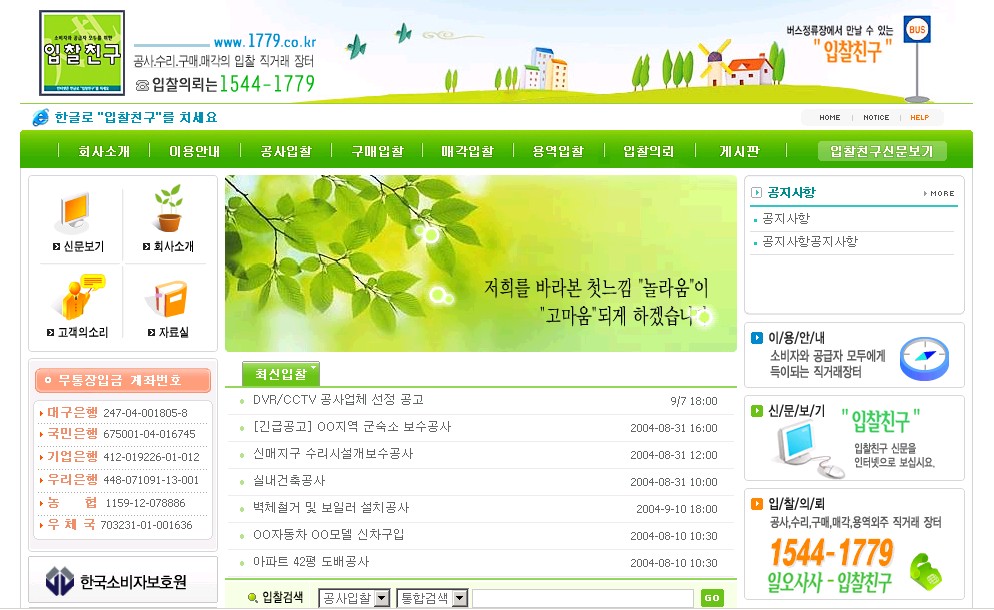Open the 입찰의뢰 menu
Viewport: 994px width, 610px height.
(x=649, y=151)
